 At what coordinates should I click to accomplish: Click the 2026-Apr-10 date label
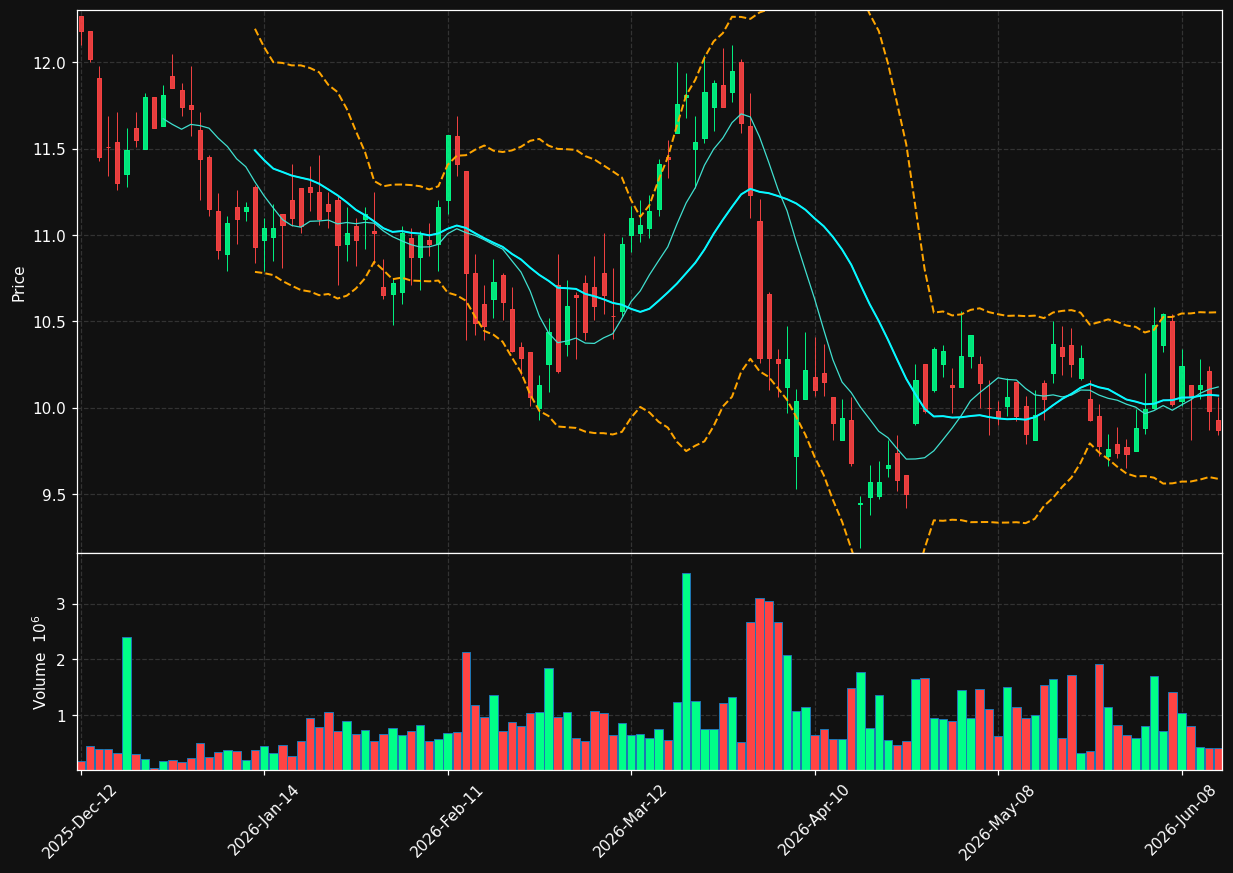(814, 821)
